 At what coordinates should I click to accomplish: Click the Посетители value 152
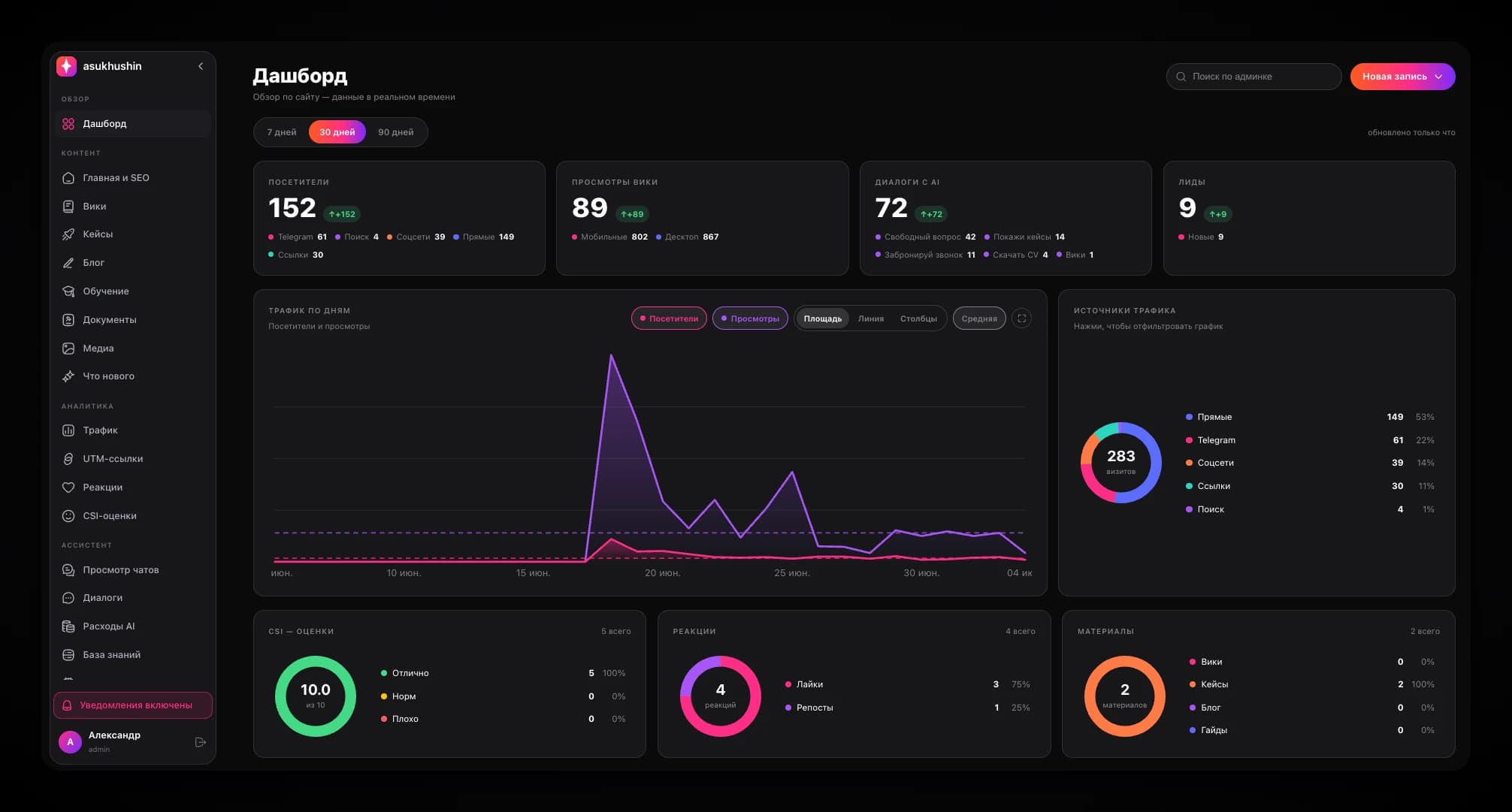click(292, 208)
